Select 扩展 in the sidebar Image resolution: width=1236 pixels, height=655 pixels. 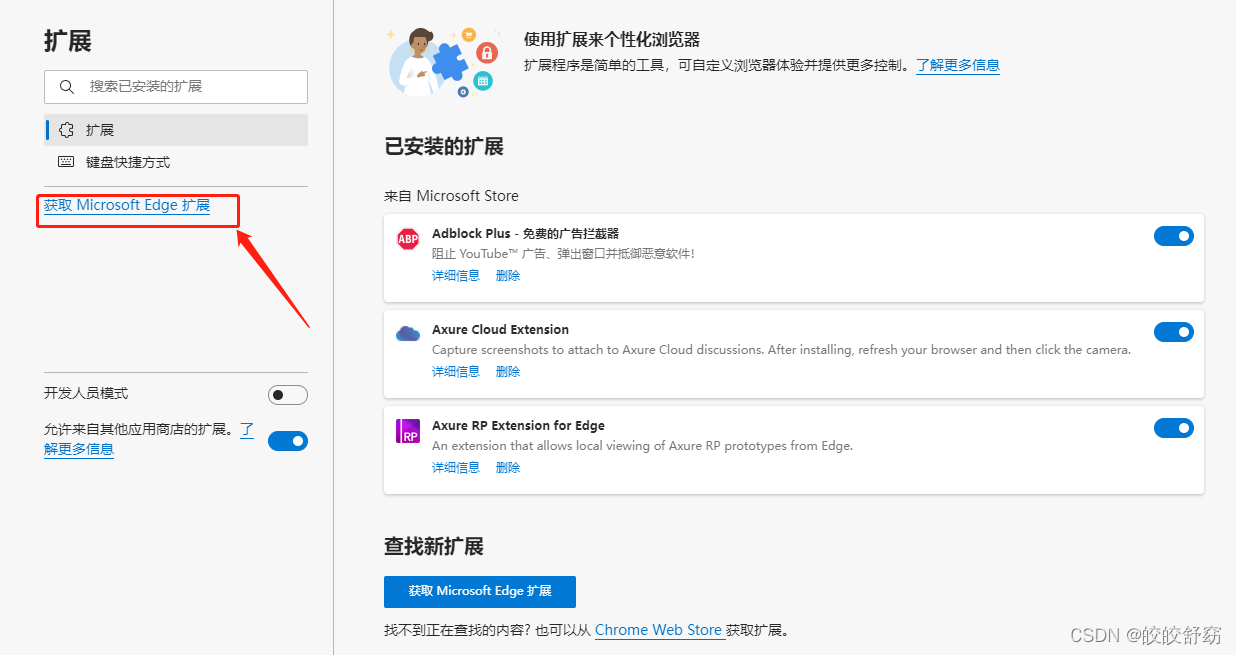176,130
